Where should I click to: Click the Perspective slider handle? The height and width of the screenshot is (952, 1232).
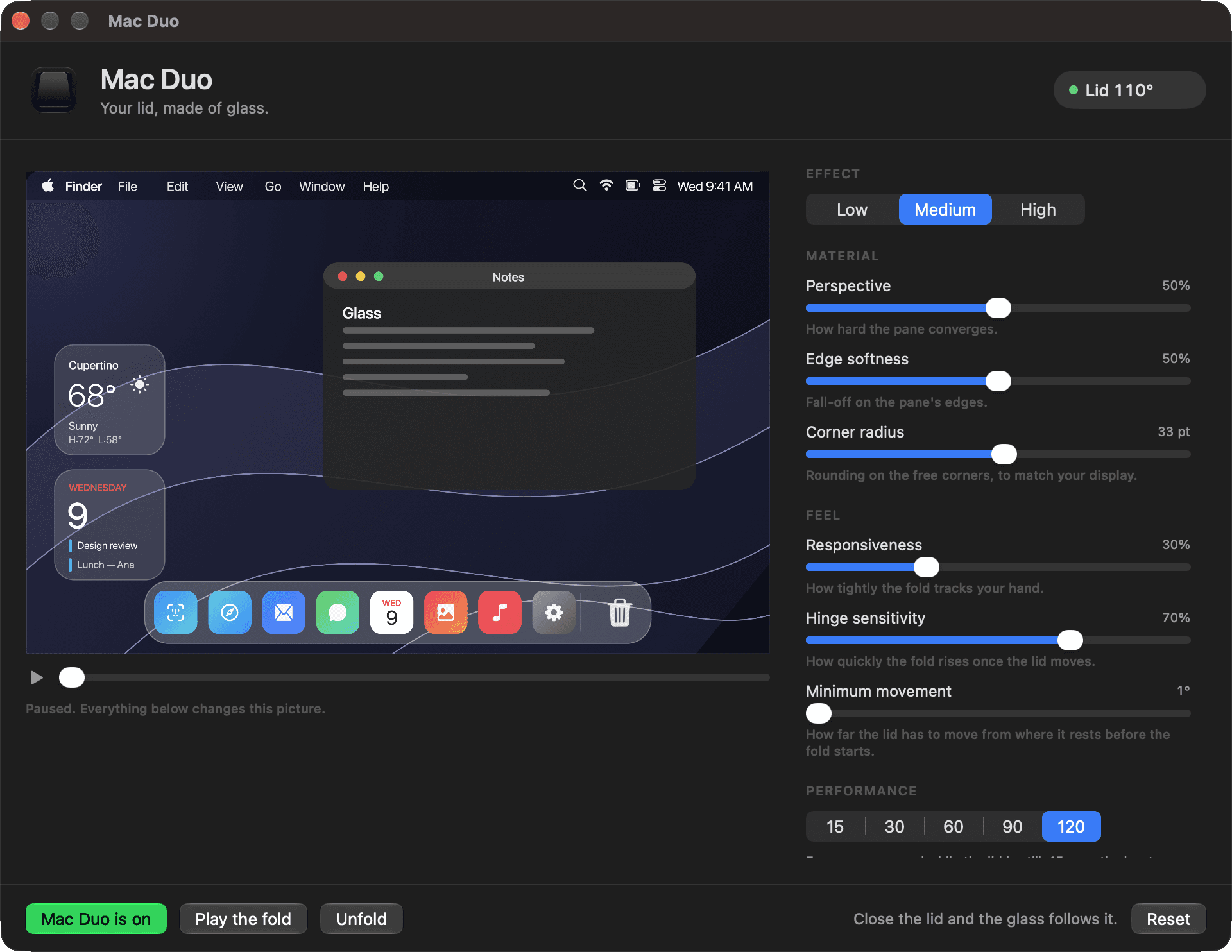(x=998, y=308)
